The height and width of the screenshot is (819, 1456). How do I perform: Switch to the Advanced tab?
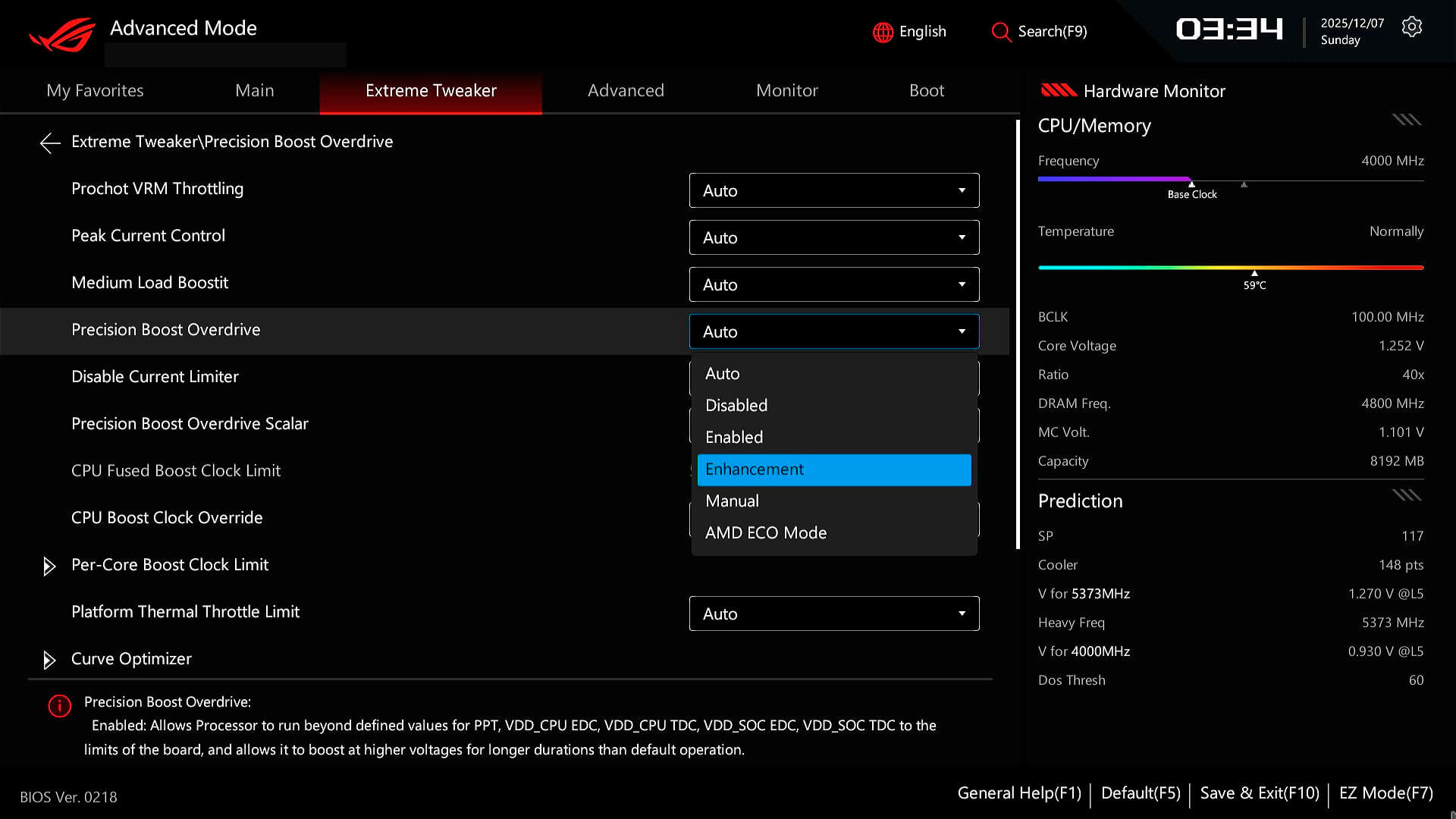point(626,91)
